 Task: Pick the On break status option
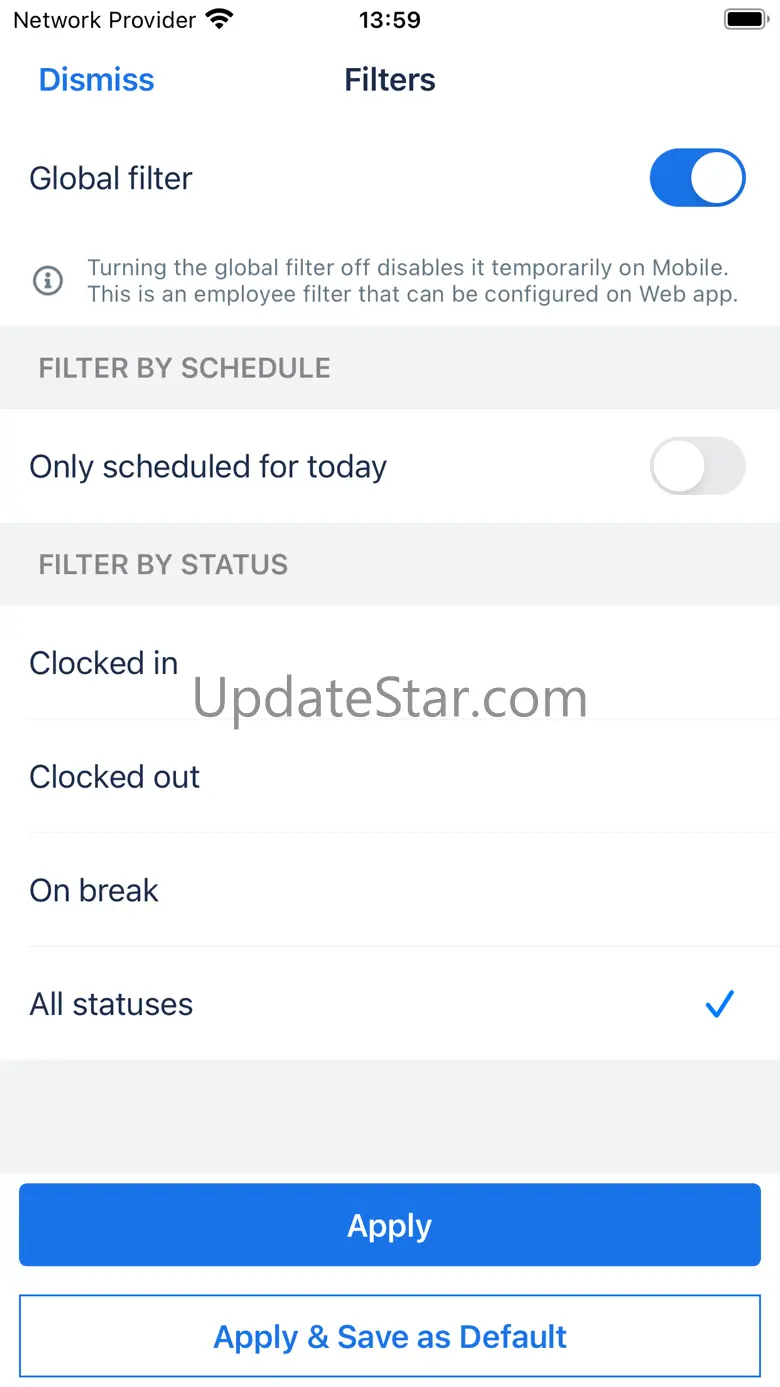tap(94, 891)
